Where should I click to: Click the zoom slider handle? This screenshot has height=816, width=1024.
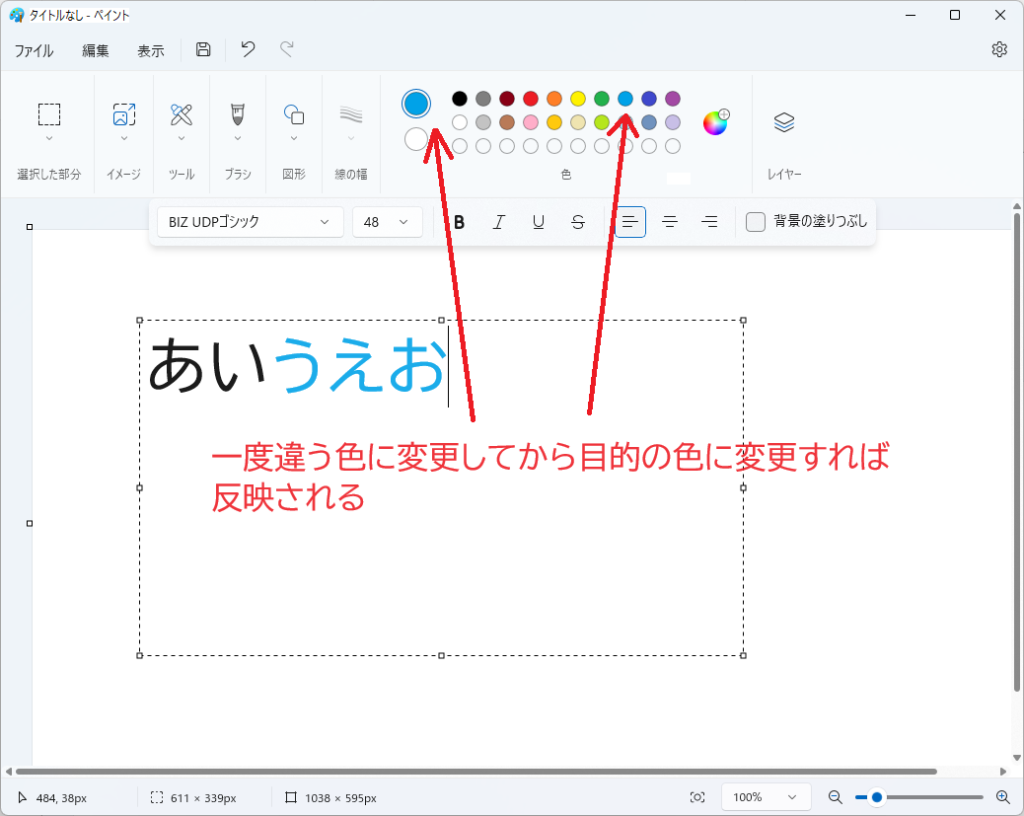(x=877, y=797)
